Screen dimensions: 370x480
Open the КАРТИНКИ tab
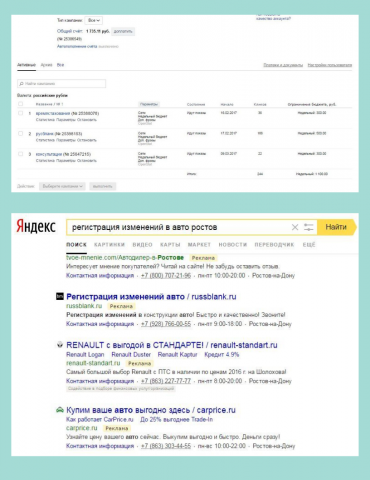pyautogui.click(x=109, y=245)
